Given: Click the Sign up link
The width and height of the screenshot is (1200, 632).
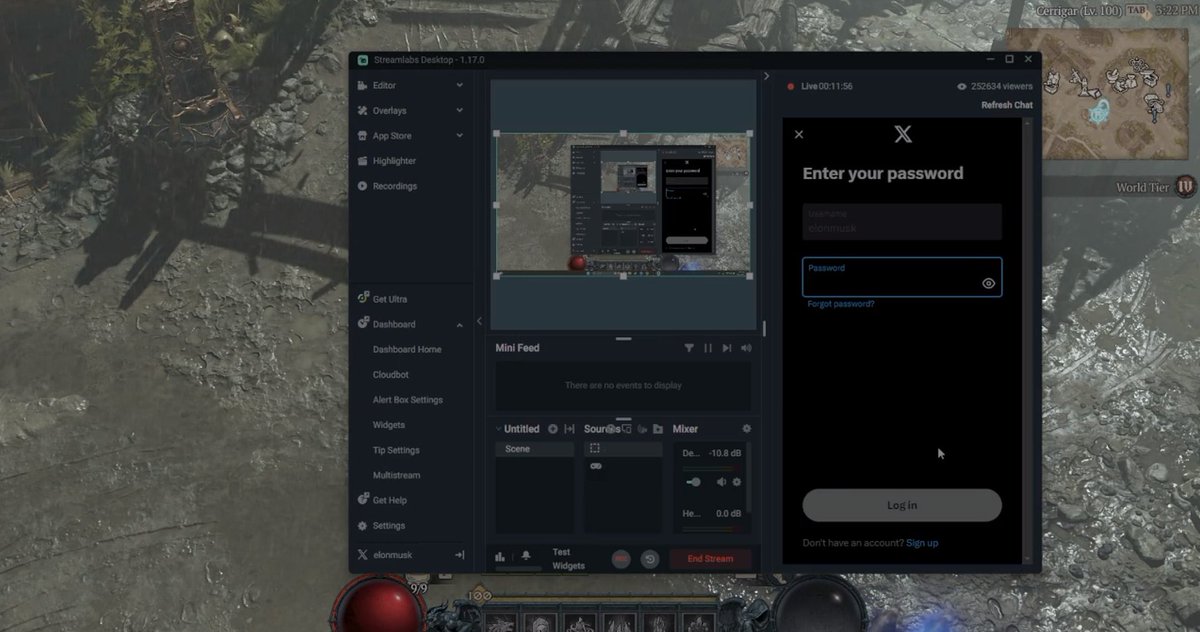Looking at the screenshot, I should click(x=922, y=543).
